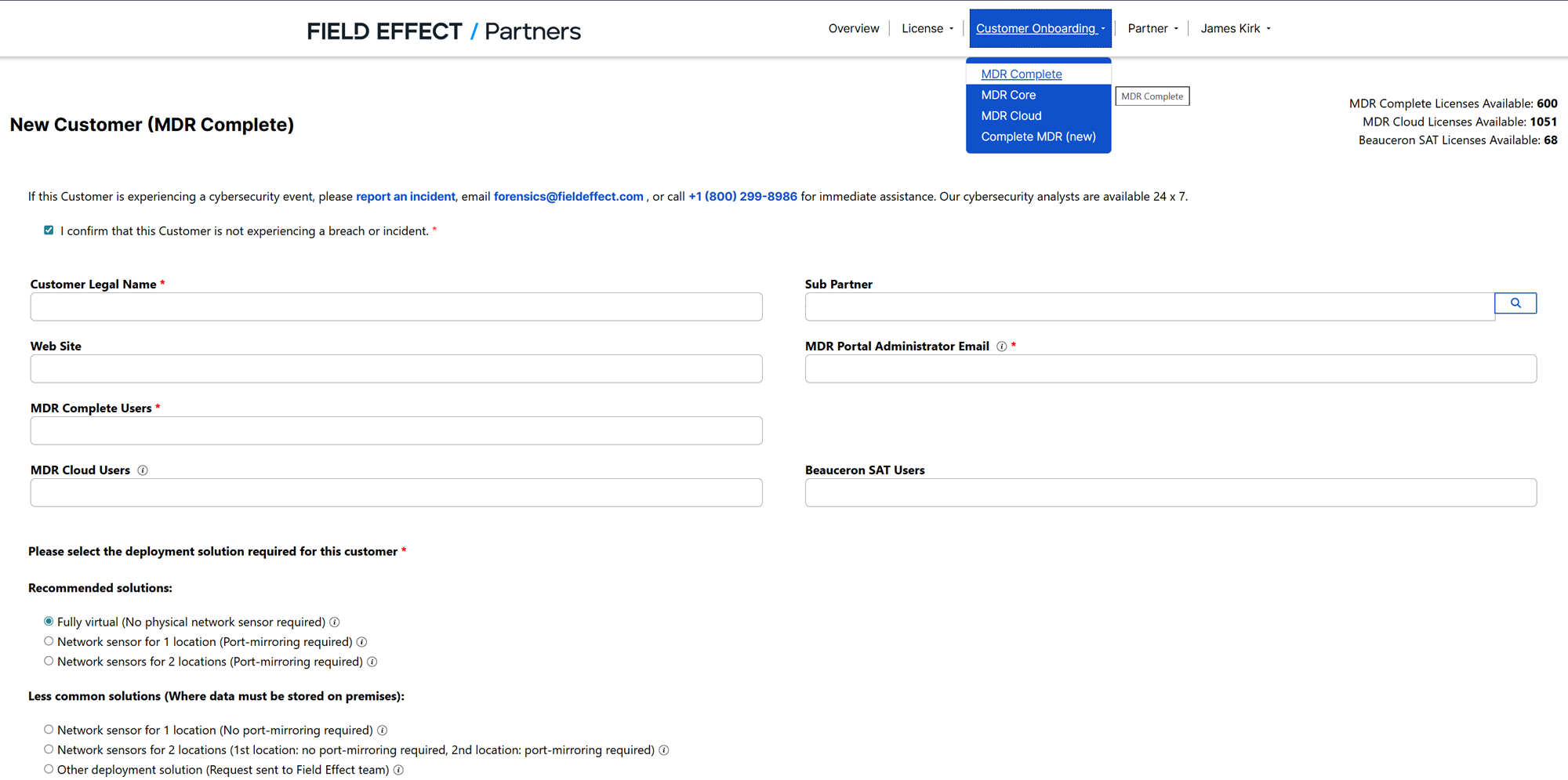Focus the MDR Cloud Users field

click(396, 492)
